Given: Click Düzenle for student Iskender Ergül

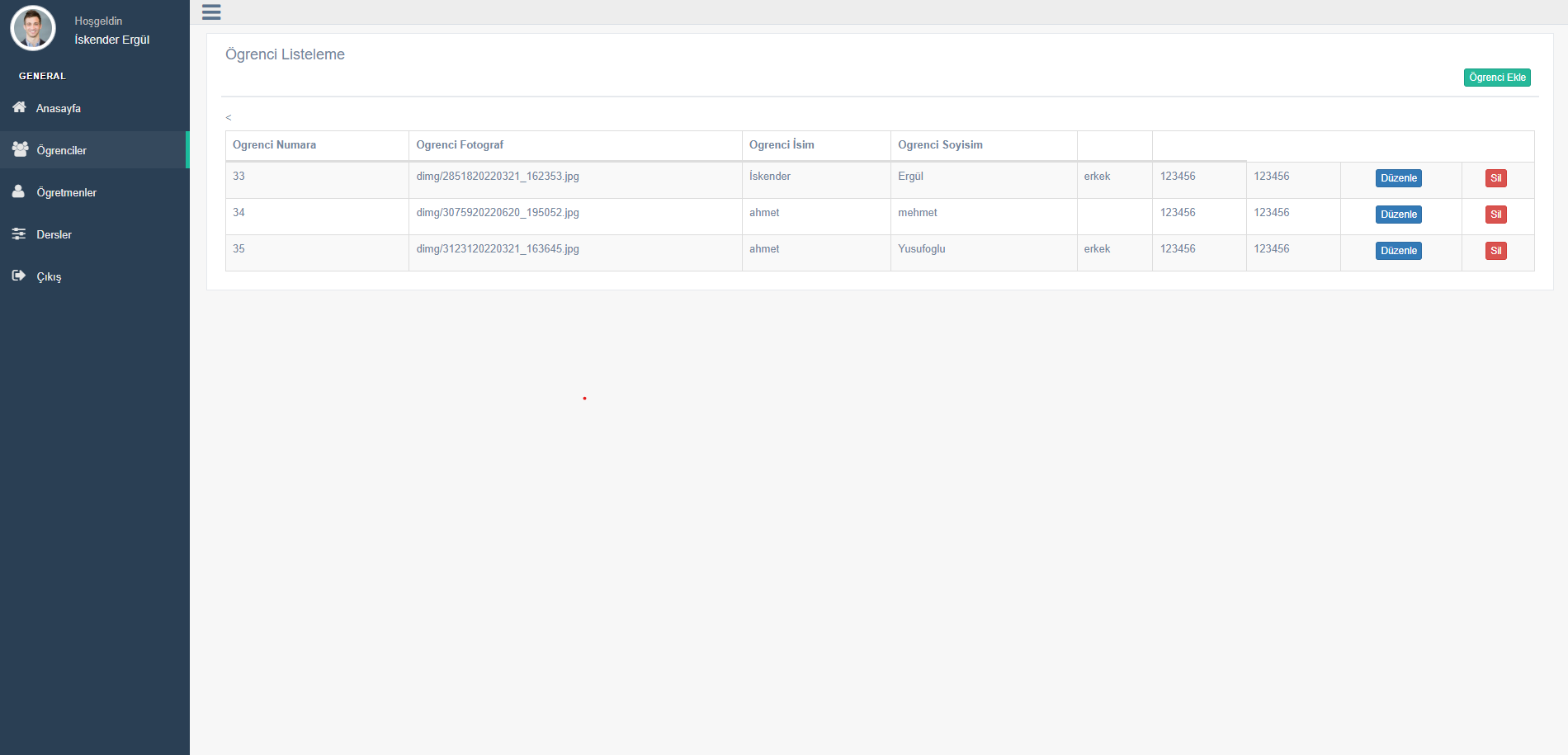Looking at the screenshot, I should pyautogui.click(x=1398, y=177).
